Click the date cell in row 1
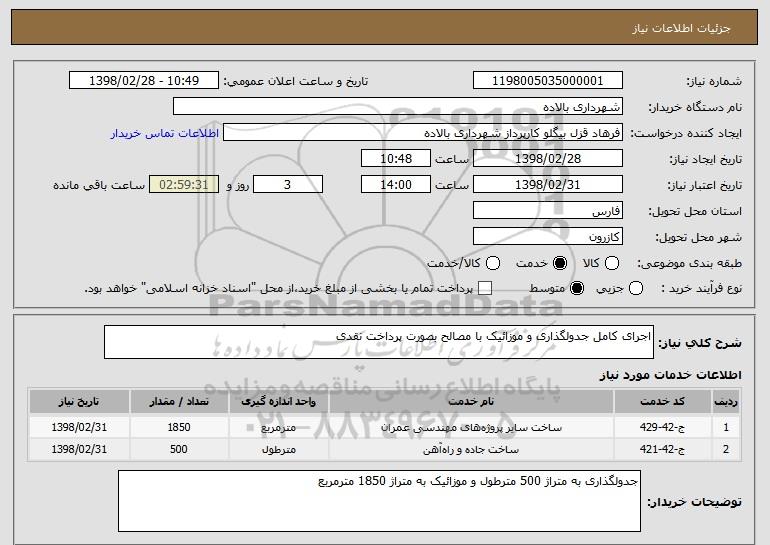Screen dimensions: 770x545 pos(79,428)
